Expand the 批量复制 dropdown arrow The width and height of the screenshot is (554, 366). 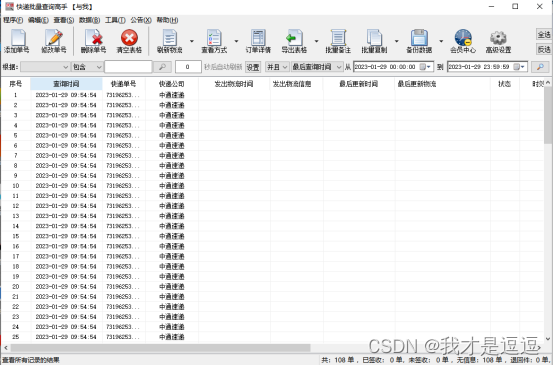[396, 41]
